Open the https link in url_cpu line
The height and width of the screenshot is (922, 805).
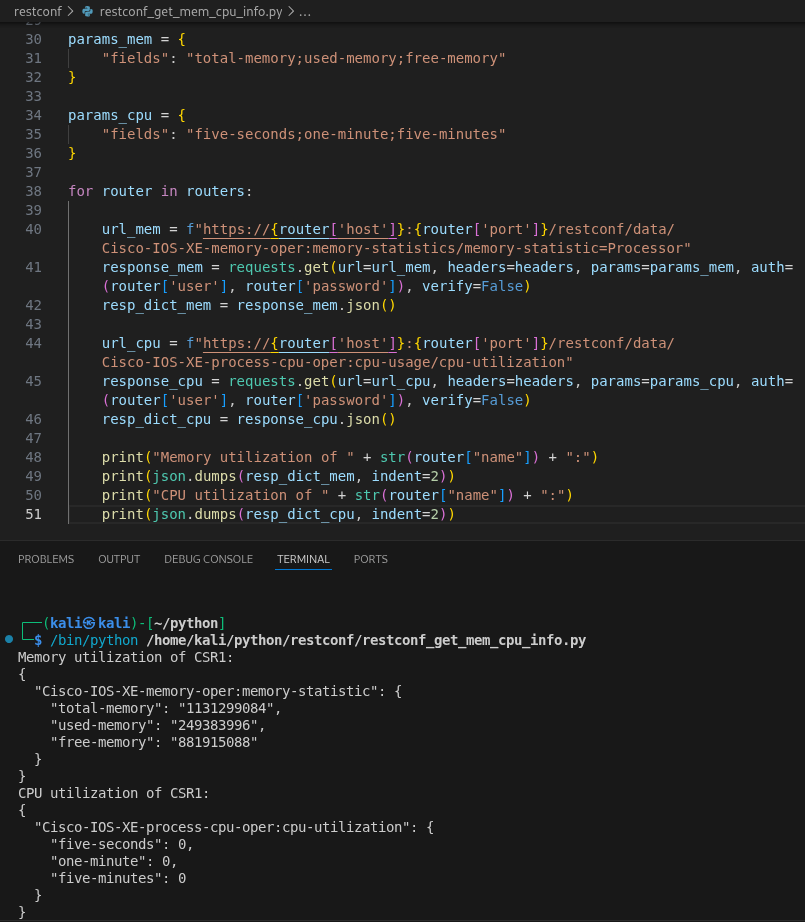(x=300, y=343)
